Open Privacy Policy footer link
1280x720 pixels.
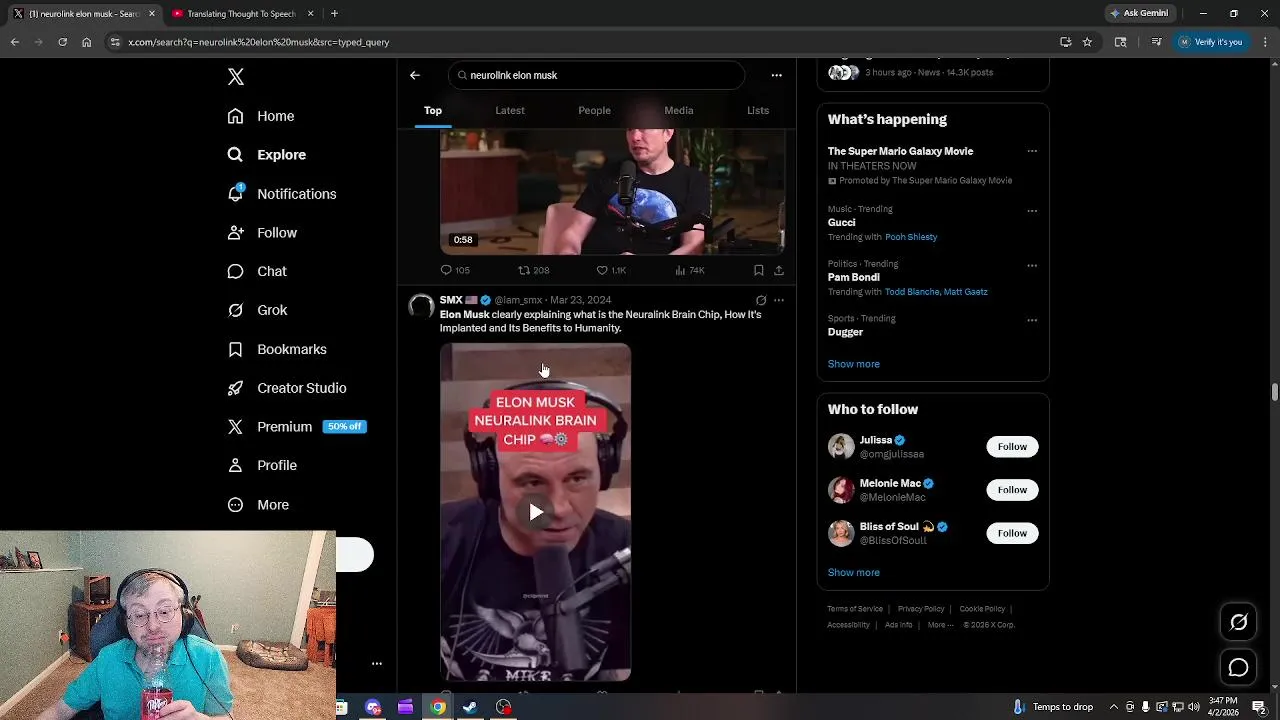921,609
